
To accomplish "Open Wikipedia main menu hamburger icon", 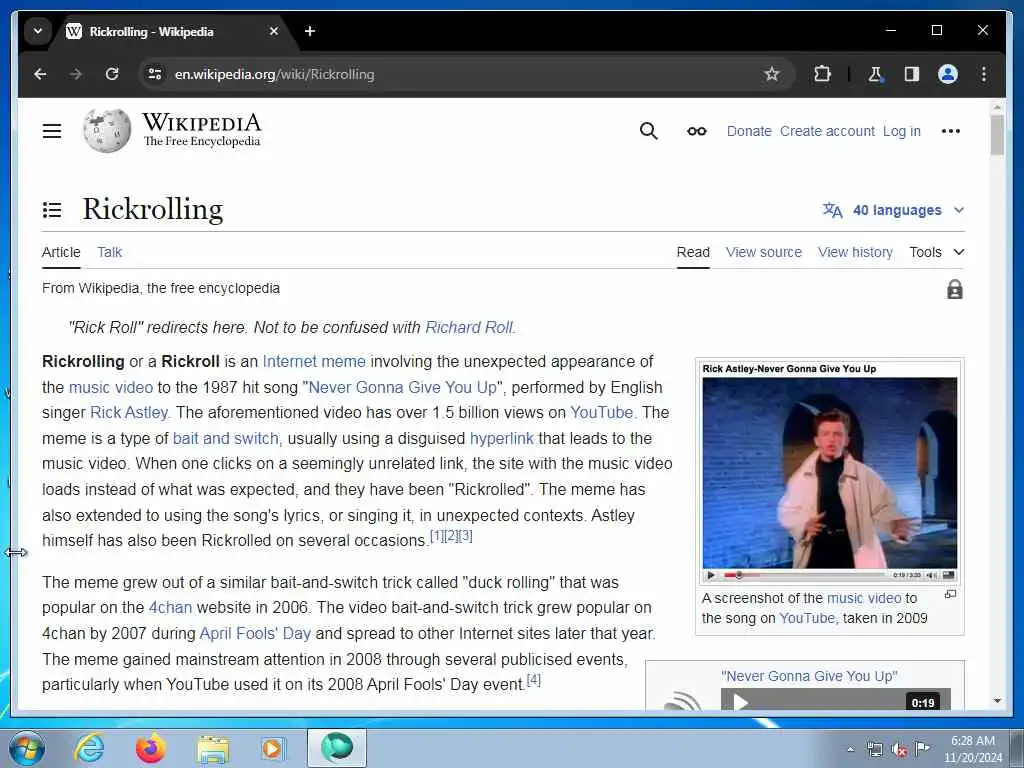I will (52, 131).
